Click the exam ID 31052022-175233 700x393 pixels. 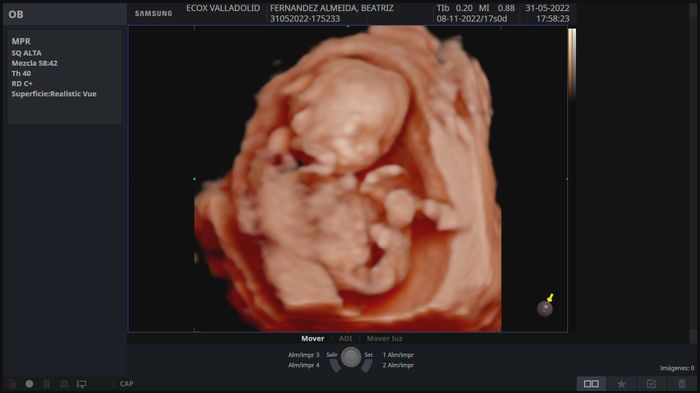pyautogui.click(x=305, y=19)
